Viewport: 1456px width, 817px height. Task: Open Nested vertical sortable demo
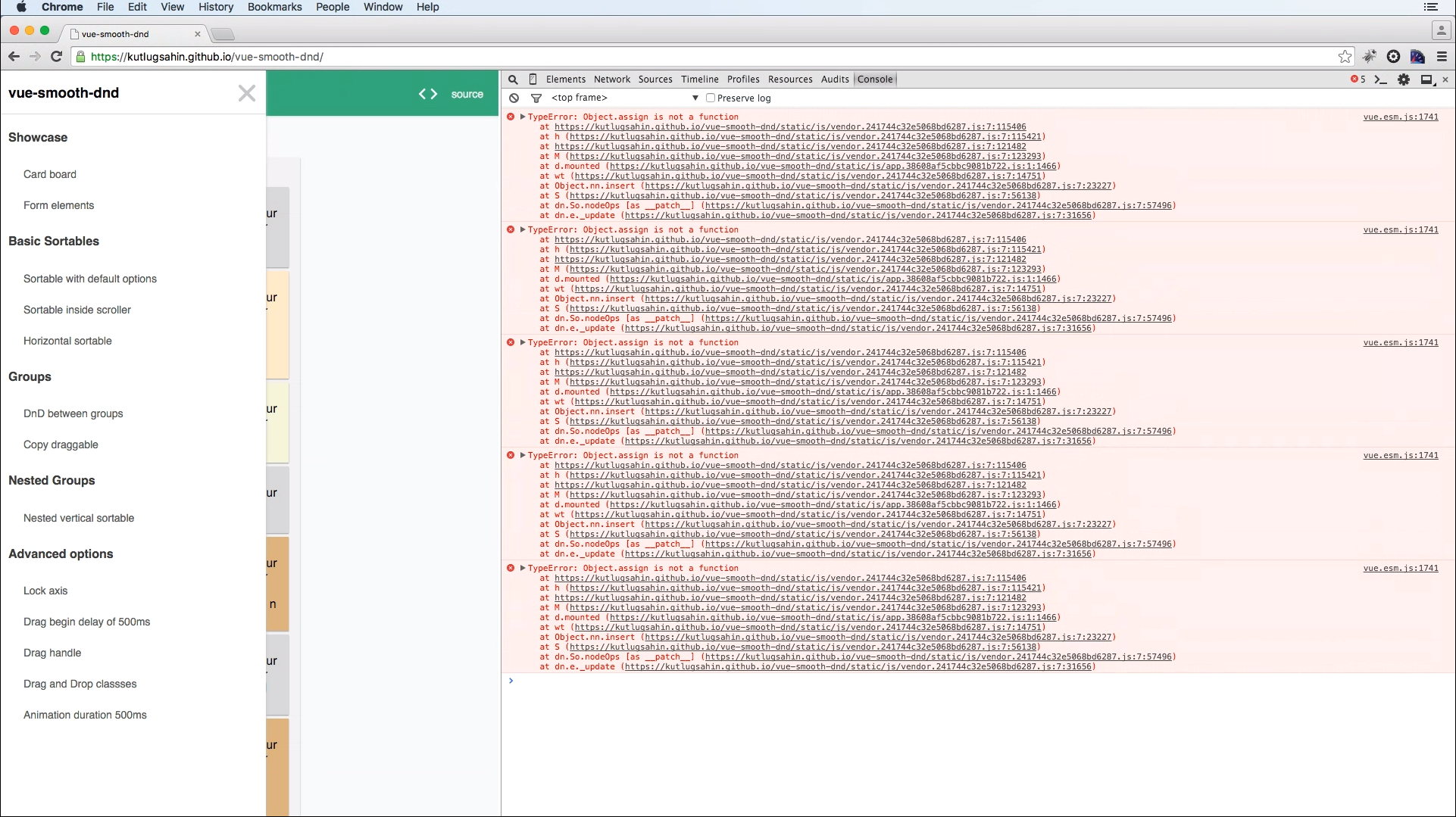(79, 518)
